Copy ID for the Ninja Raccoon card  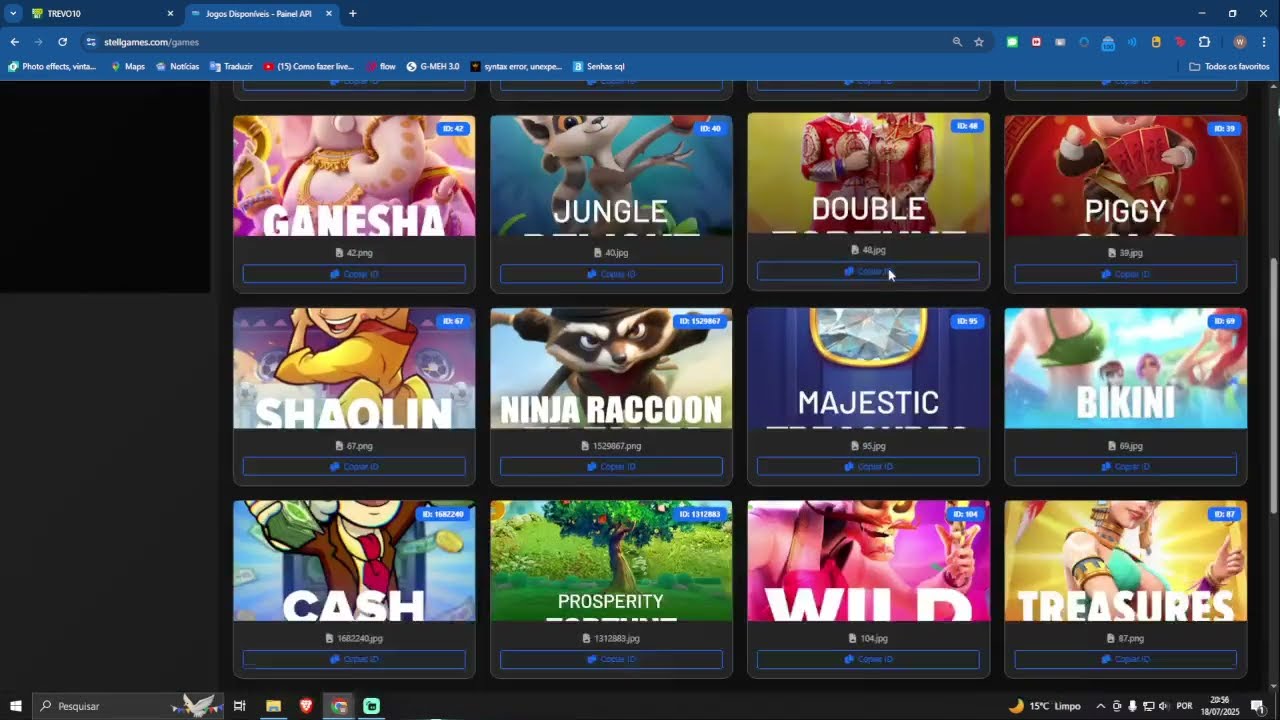pyautogui.click(x=611, y=466)
